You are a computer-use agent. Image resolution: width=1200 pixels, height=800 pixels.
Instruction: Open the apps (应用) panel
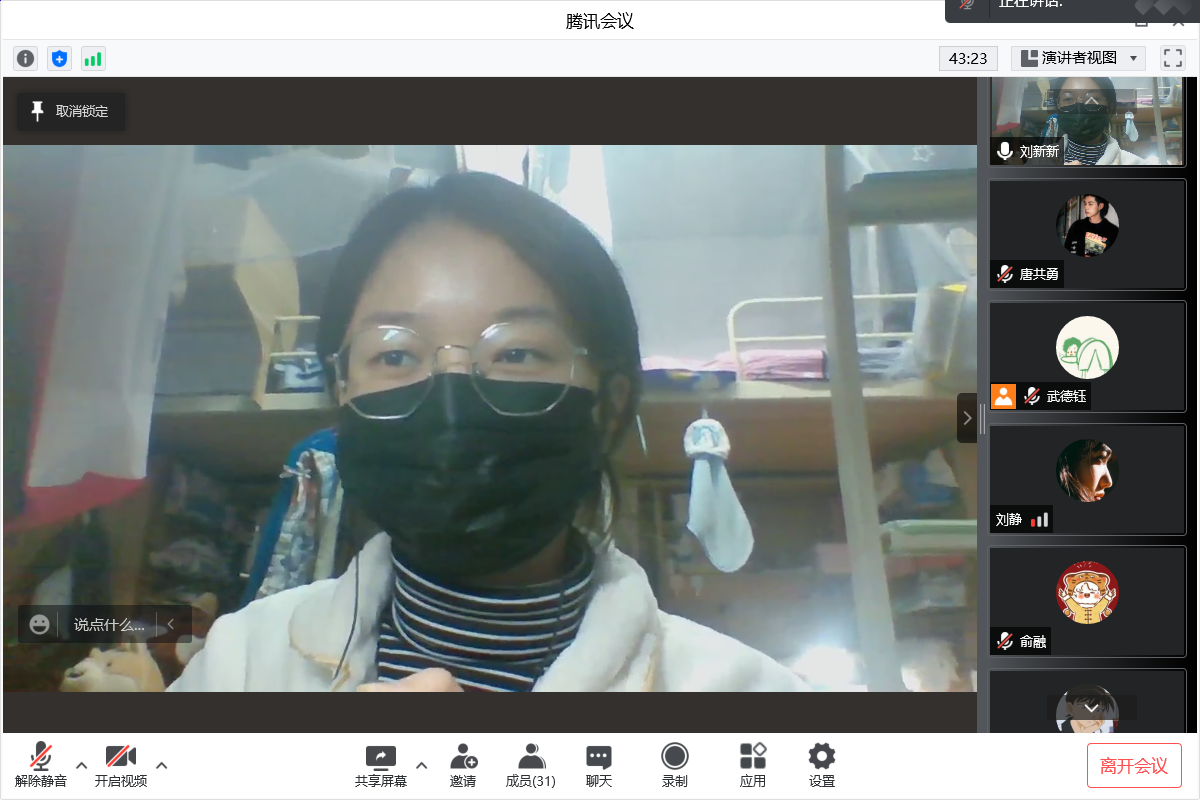(753, 765)
